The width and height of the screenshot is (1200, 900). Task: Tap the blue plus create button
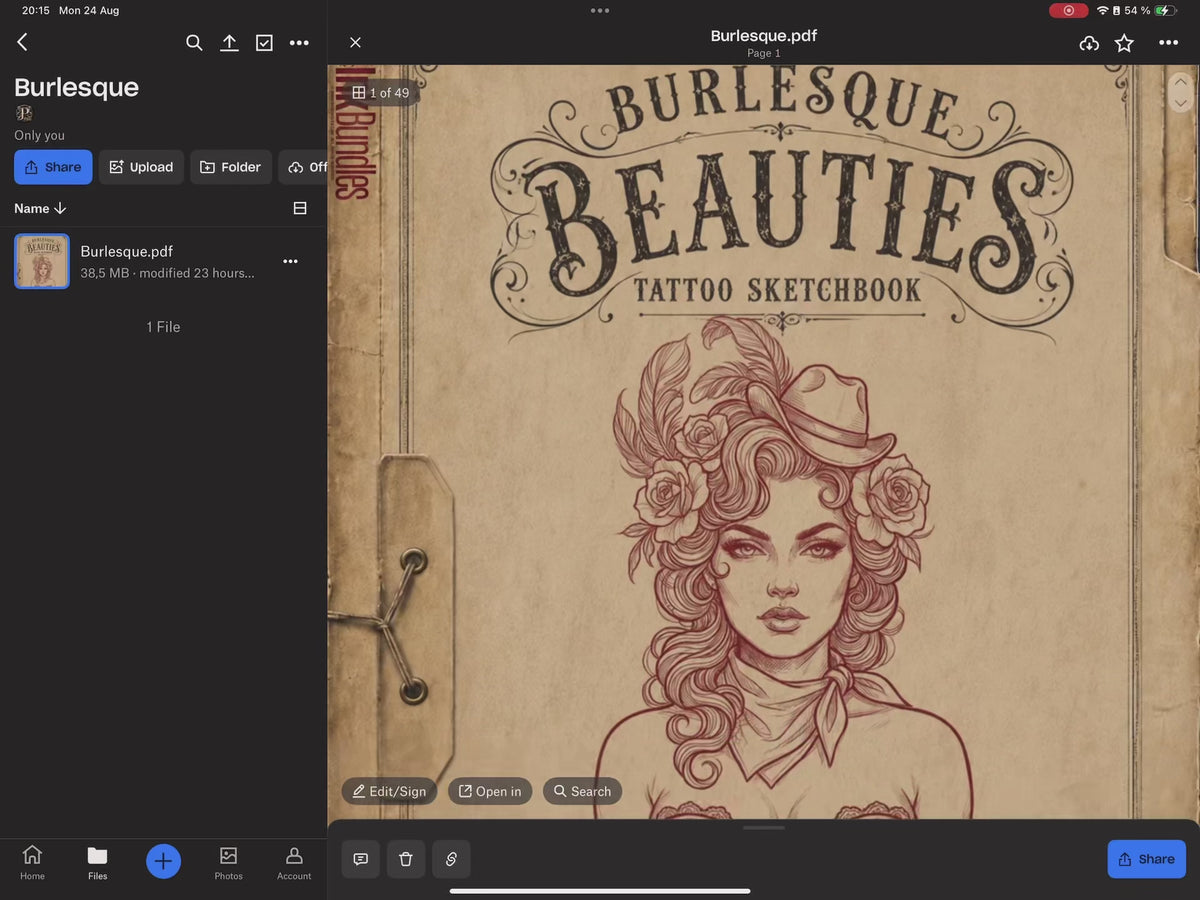tap(163, 861)
